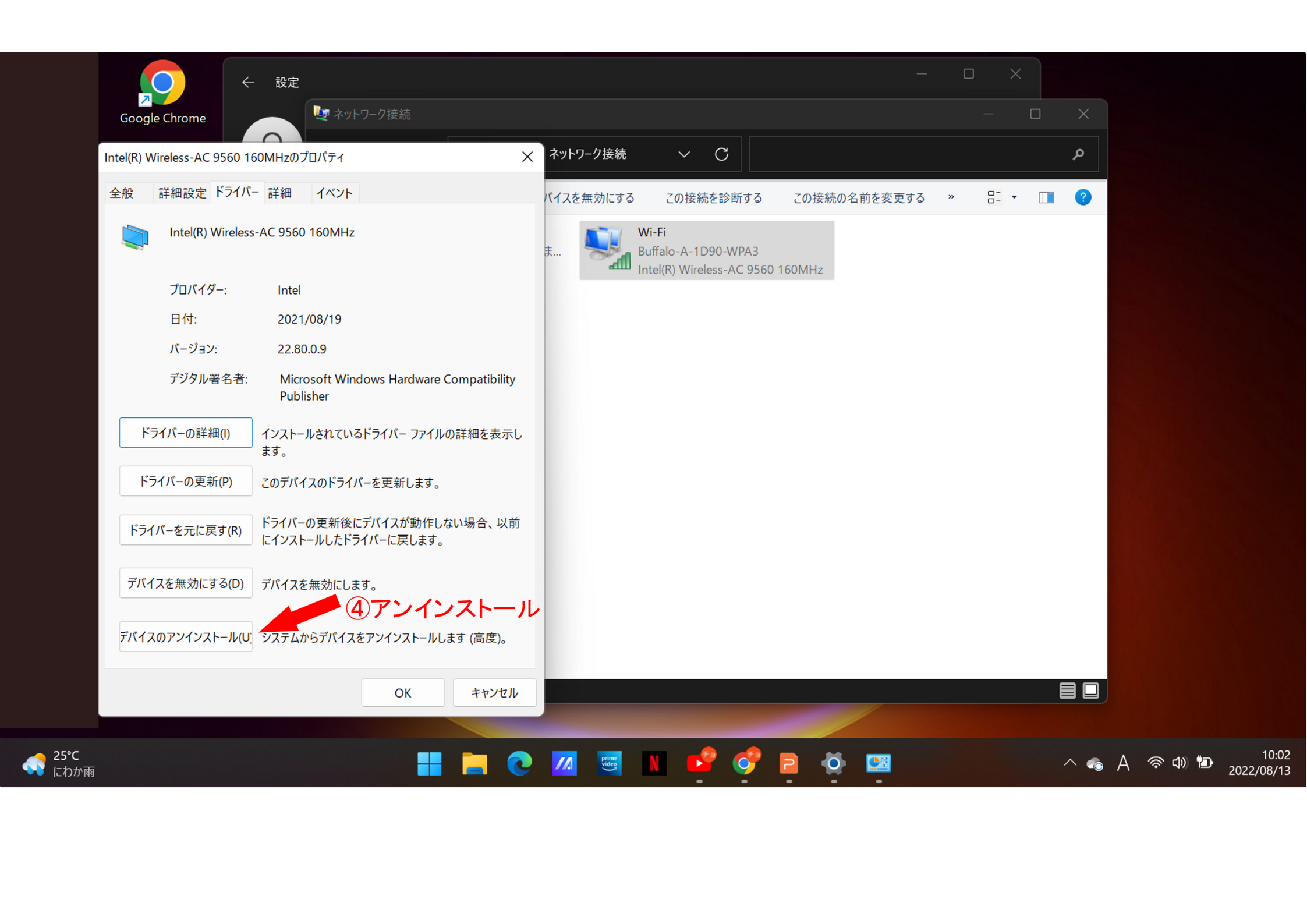The width and height of the screenshot is (1307, 924).
Task: Click the デバイスのアンインストール button
Action: coord(185,637)
